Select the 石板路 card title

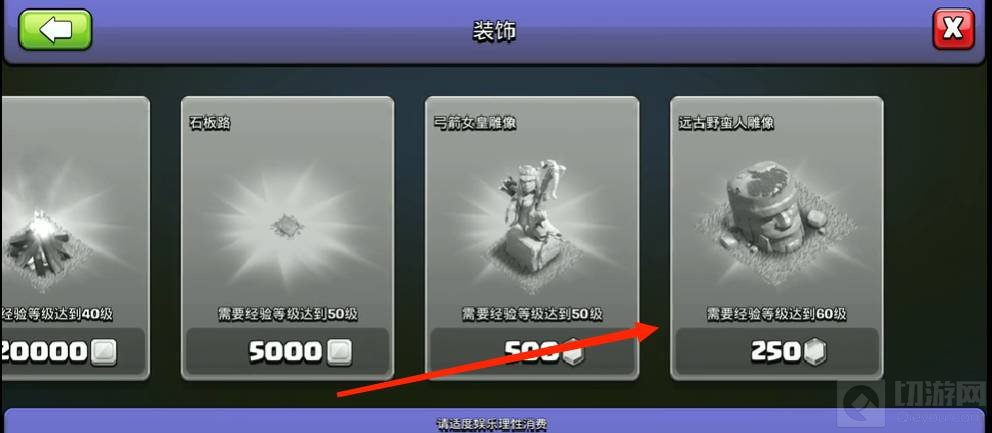coord(209,123)
